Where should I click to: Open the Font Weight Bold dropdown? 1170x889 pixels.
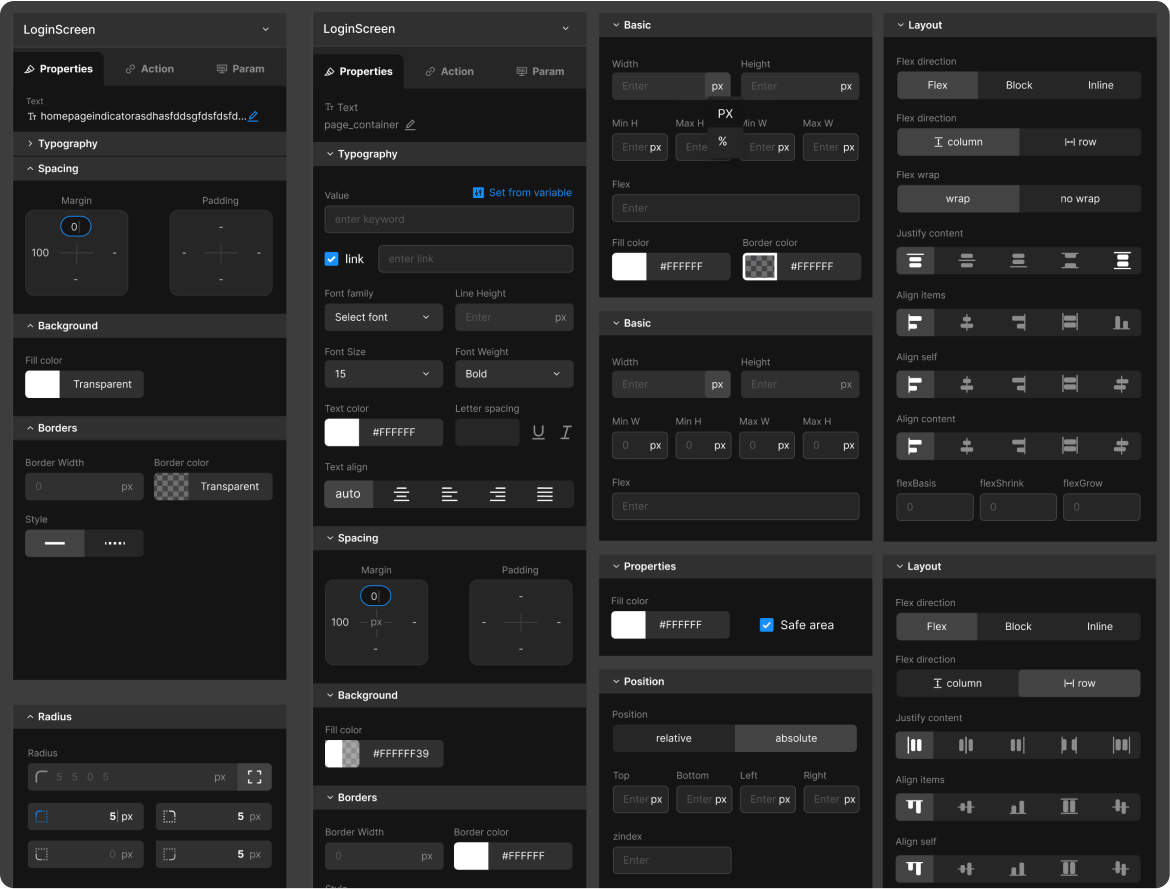pos(513,374)
